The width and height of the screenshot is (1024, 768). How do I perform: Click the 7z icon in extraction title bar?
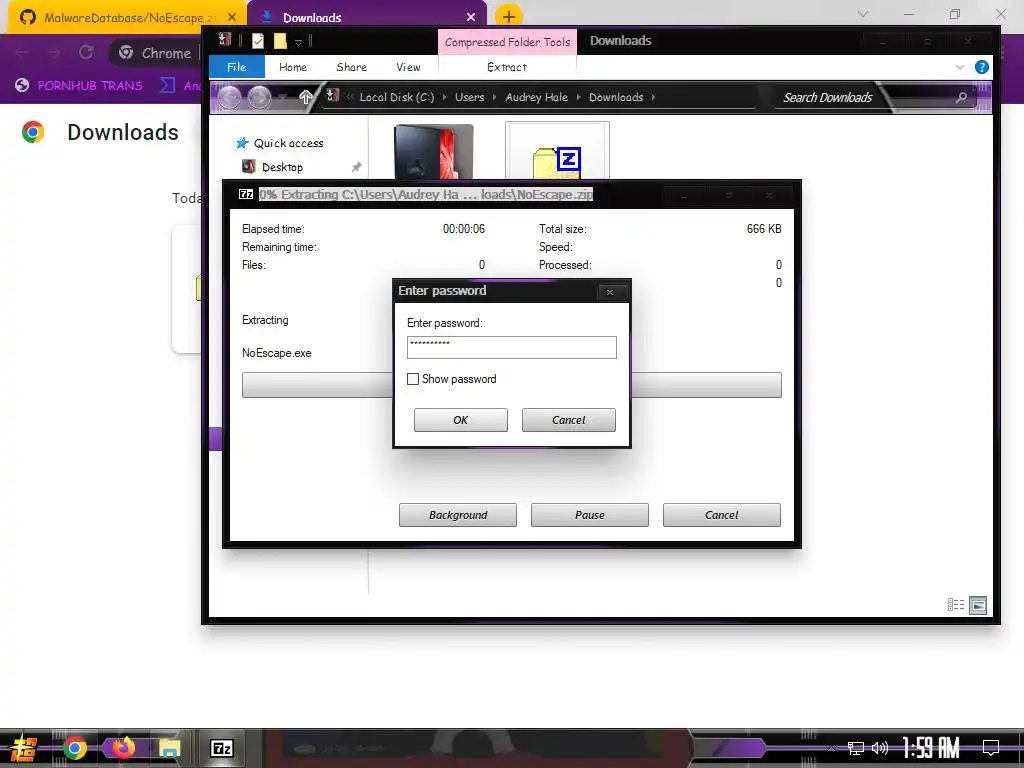click(x=246, y=194)
